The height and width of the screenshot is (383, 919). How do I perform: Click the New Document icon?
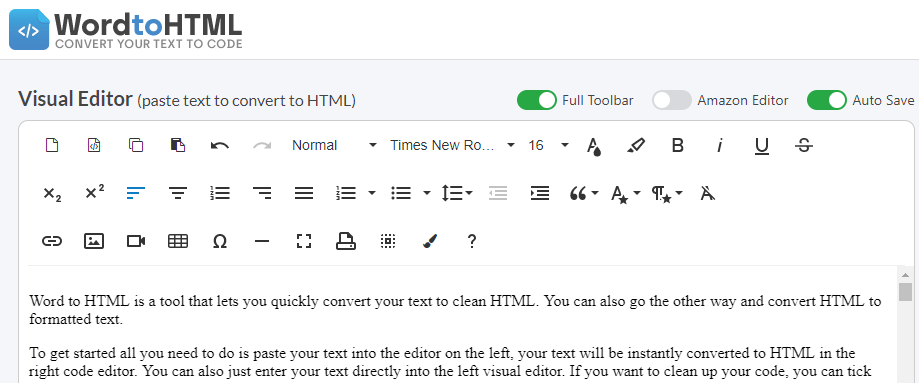(52, 145)
